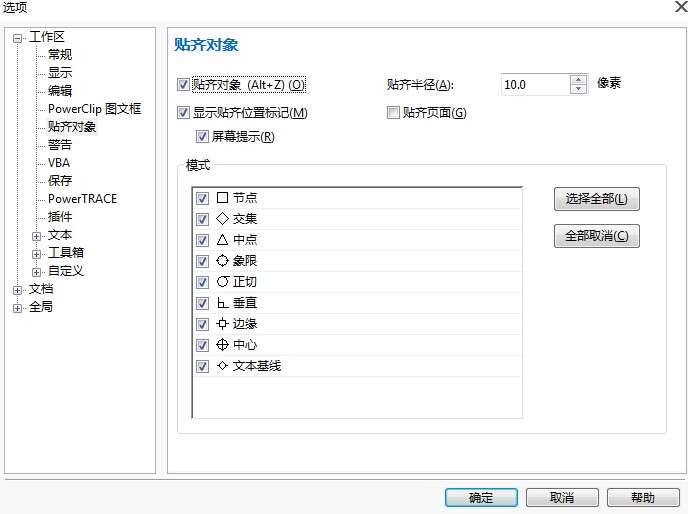Uncheck the 边缘 mode checkbox
The image size is (688, 514).
tap(202, 324)
